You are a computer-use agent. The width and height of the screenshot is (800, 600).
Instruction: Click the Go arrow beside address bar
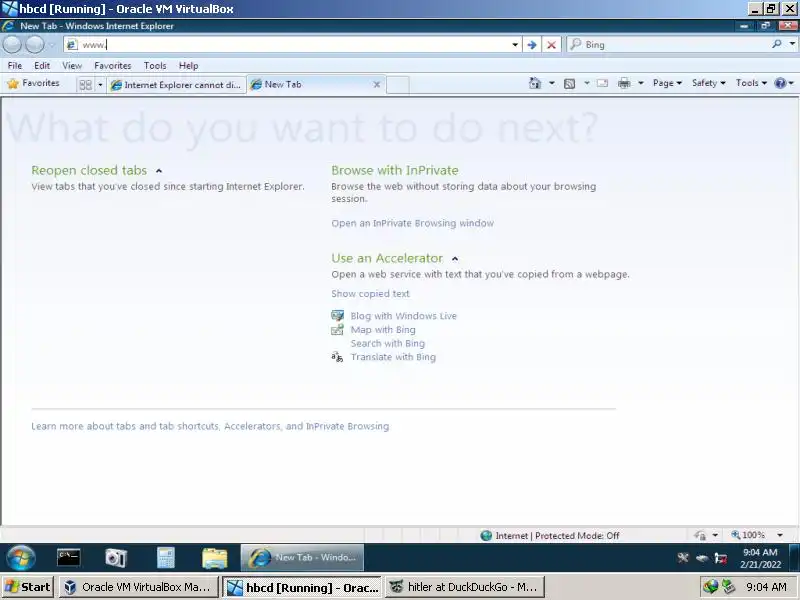(x=532, y=45)
